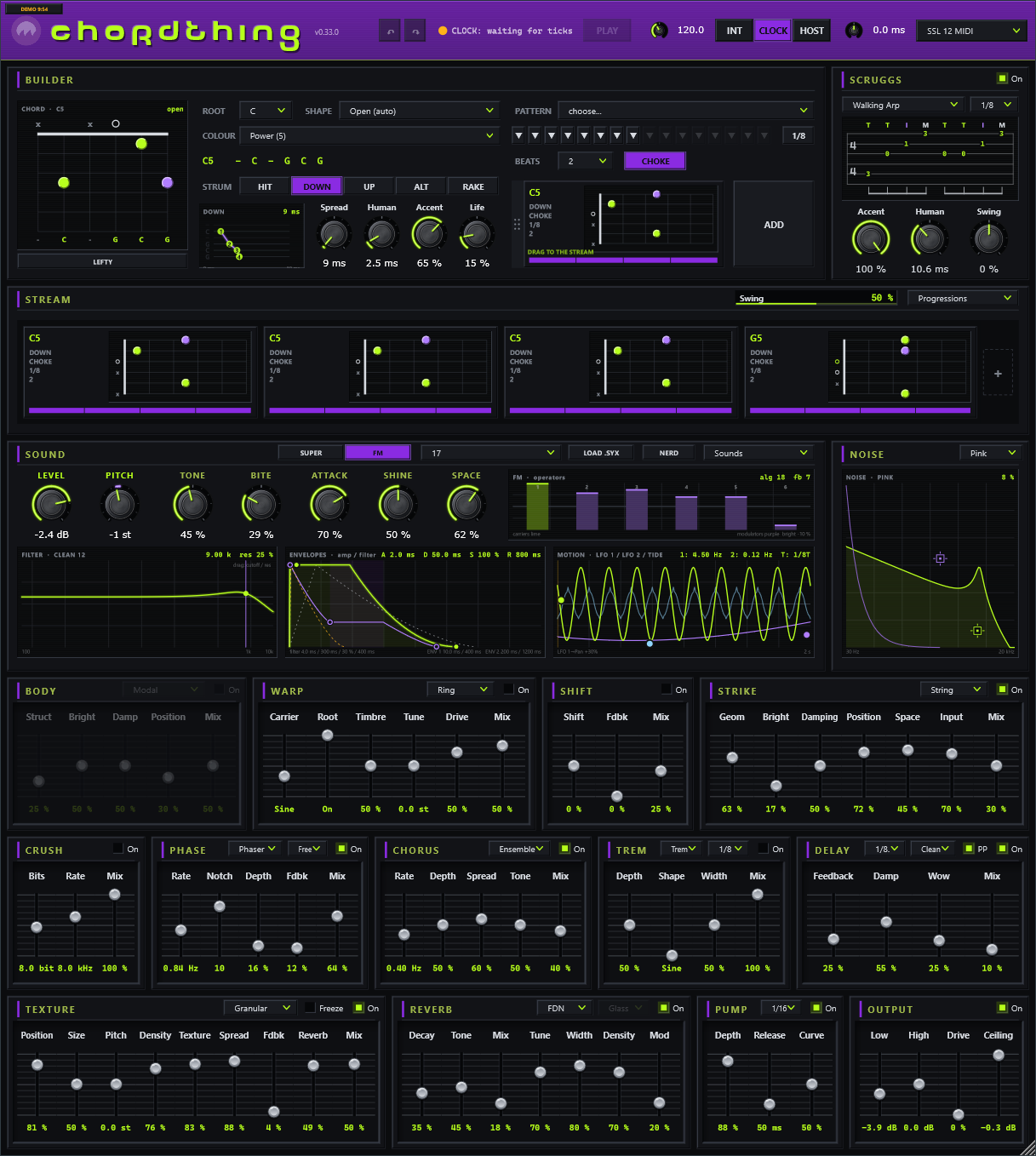This screenshot has height=1156, width=1036.
Task: Open the PATTERN choose... dropdown
Action: point(685,111)
